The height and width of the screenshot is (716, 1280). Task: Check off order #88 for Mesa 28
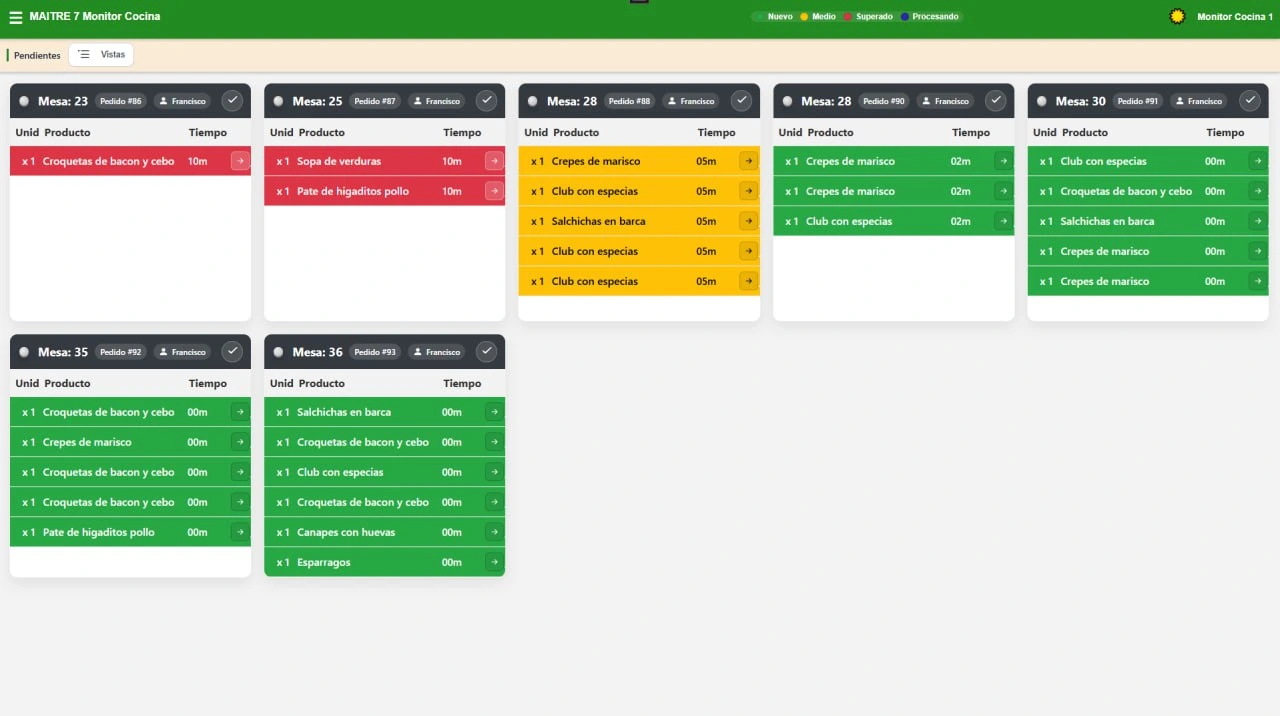pyautogui.click(x=741, y=100)
